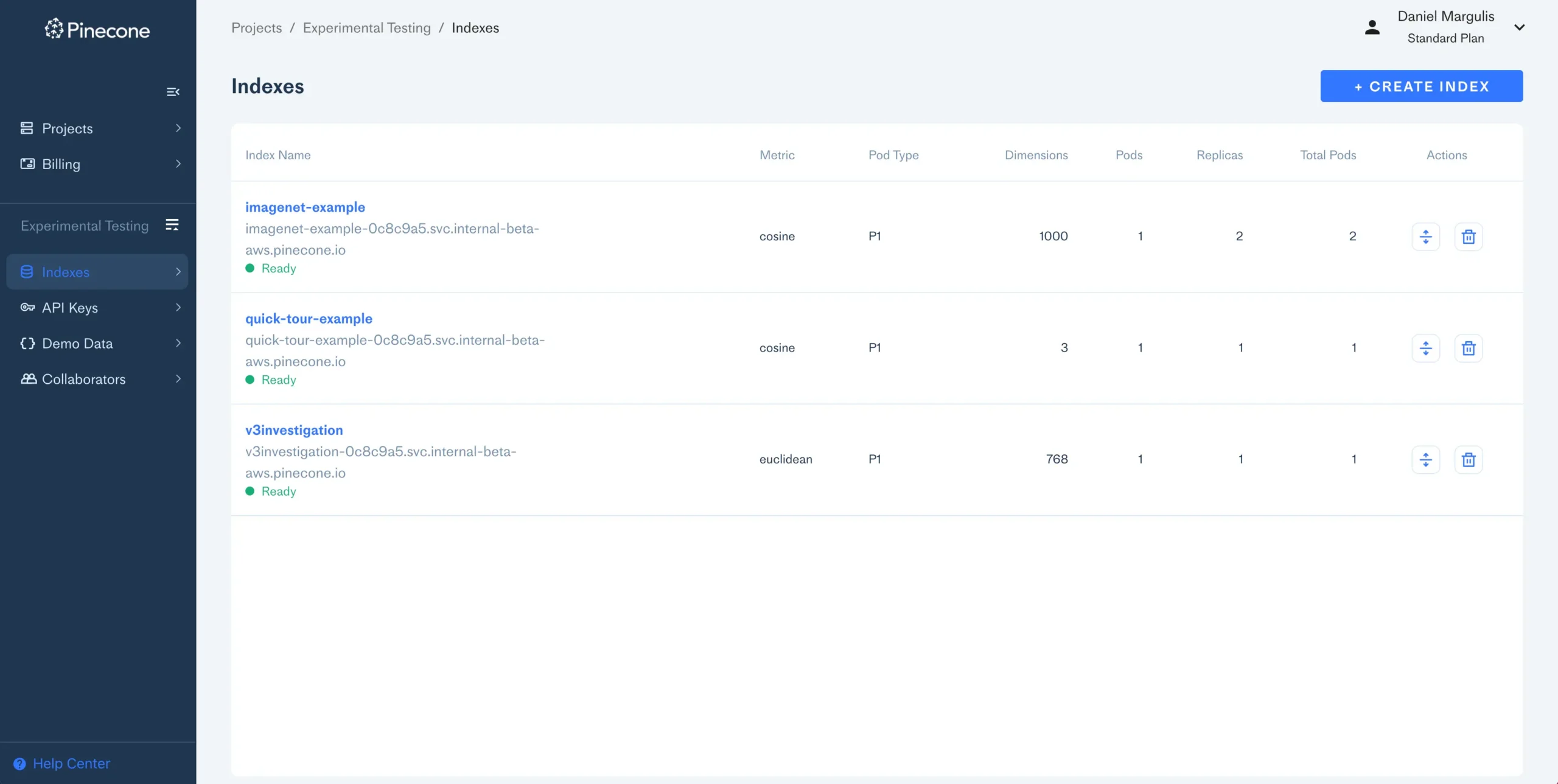Expand the Projects sidebar chevron
This screenshot has height=784, width=1558.
(178, 128)
